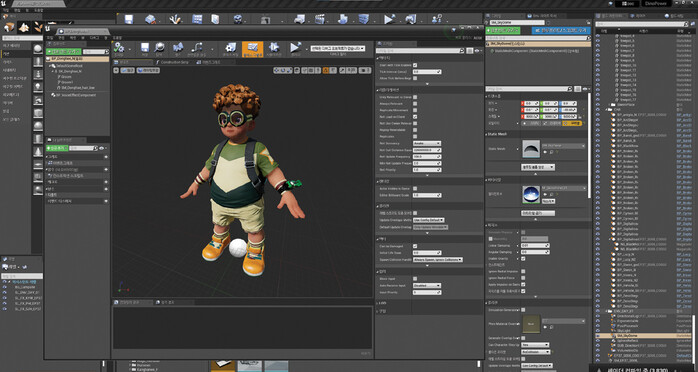Toggle Replicate Movement checkbox
This screenshot has height=372, width=698.
click(x=415, y=110)
